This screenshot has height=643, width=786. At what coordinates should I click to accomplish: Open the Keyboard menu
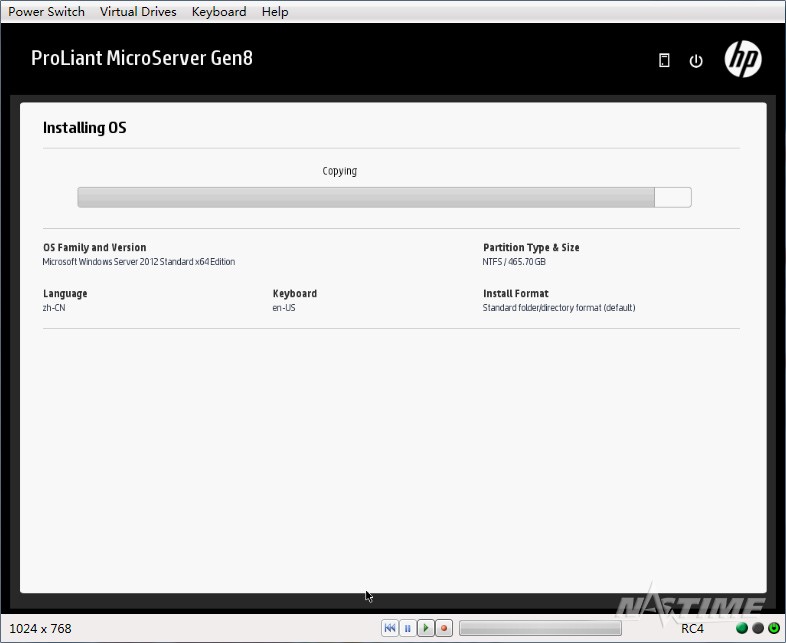pyautogui.click(x=219, y=12)
